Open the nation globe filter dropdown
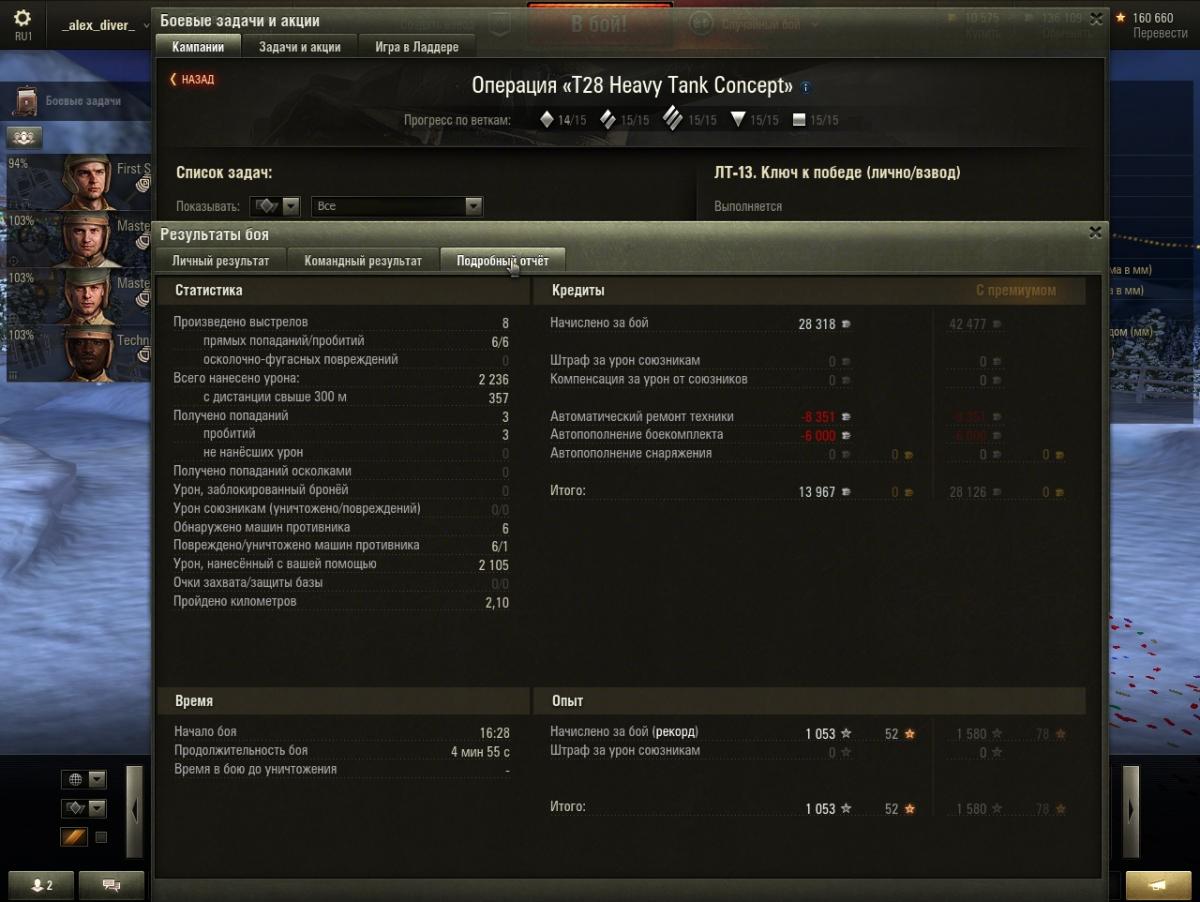 (x=84, y=779)
